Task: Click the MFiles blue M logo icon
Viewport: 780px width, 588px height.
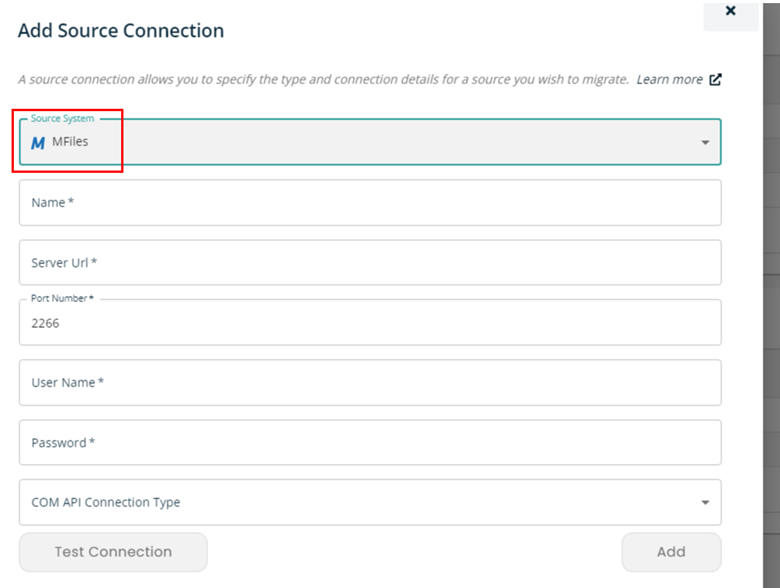Action: pos(38,143)
